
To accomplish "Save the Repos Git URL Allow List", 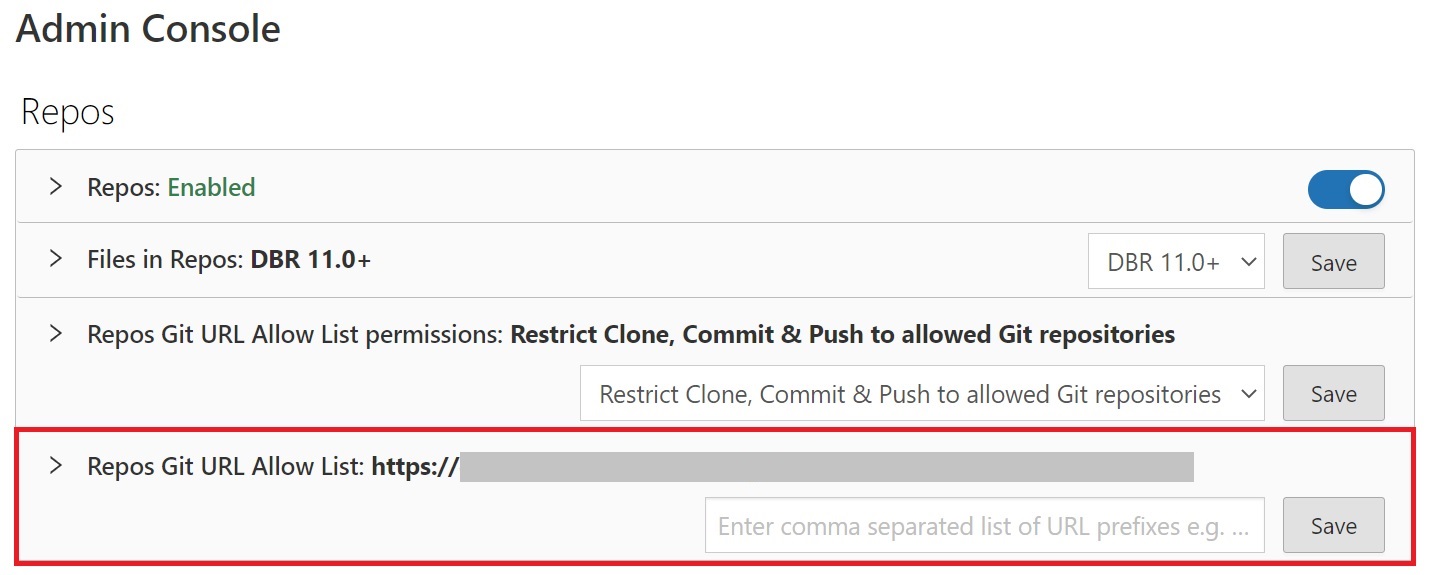I will (x=1334, y=525).
